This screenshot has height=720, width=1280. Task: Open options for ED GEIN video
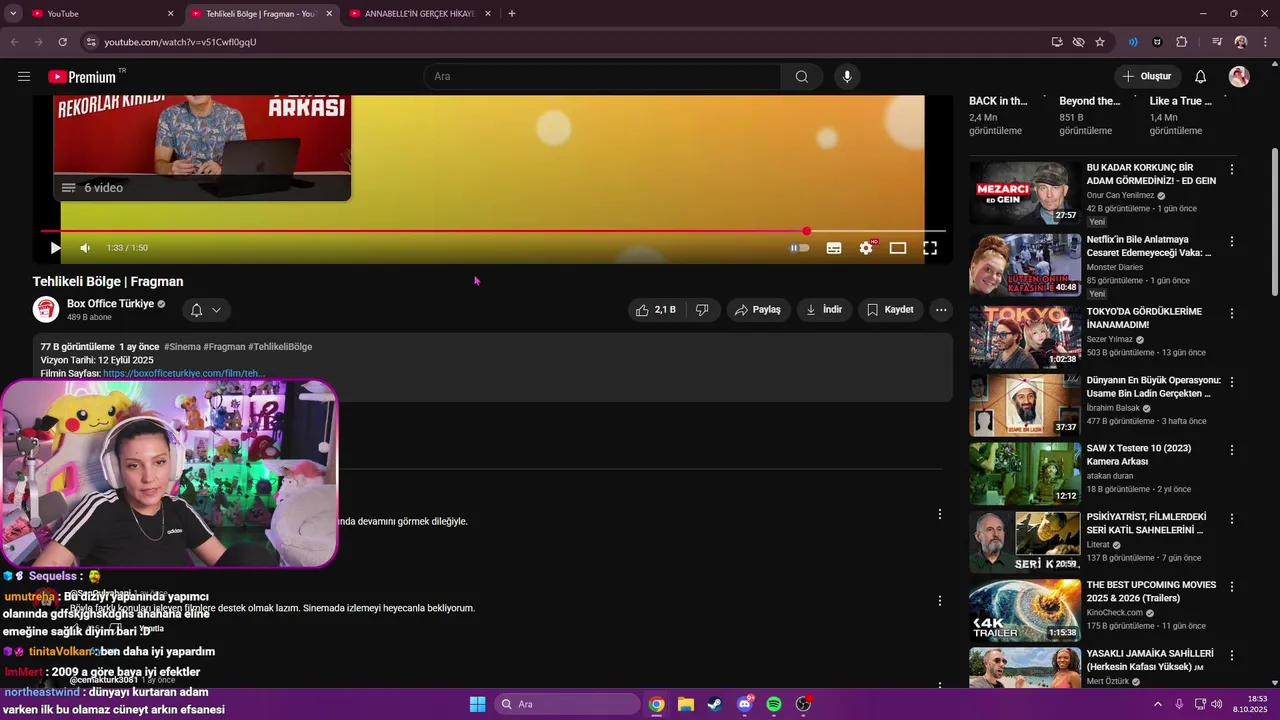coord(1232,170)
